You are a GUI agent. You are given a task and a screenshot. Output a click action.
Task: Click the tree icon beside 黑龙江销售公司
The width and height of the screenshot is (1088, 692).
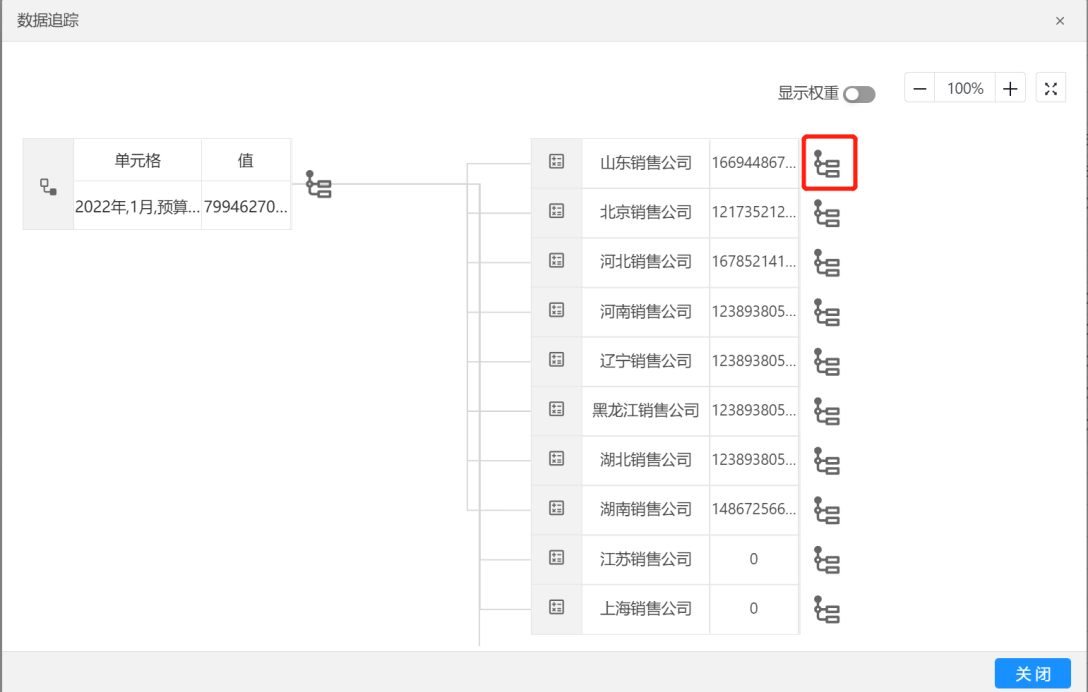tap(826, 411)
